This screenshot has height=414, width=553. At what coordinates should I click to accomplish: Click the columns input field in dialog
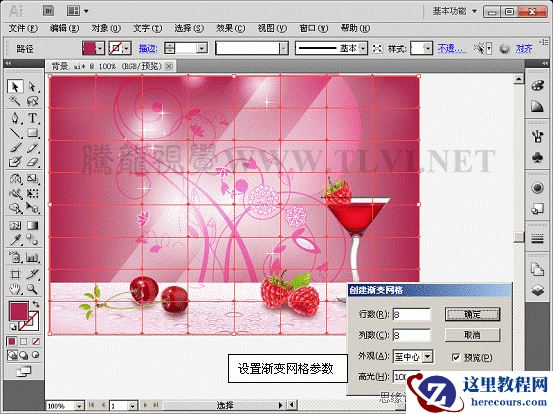[411, 335]
